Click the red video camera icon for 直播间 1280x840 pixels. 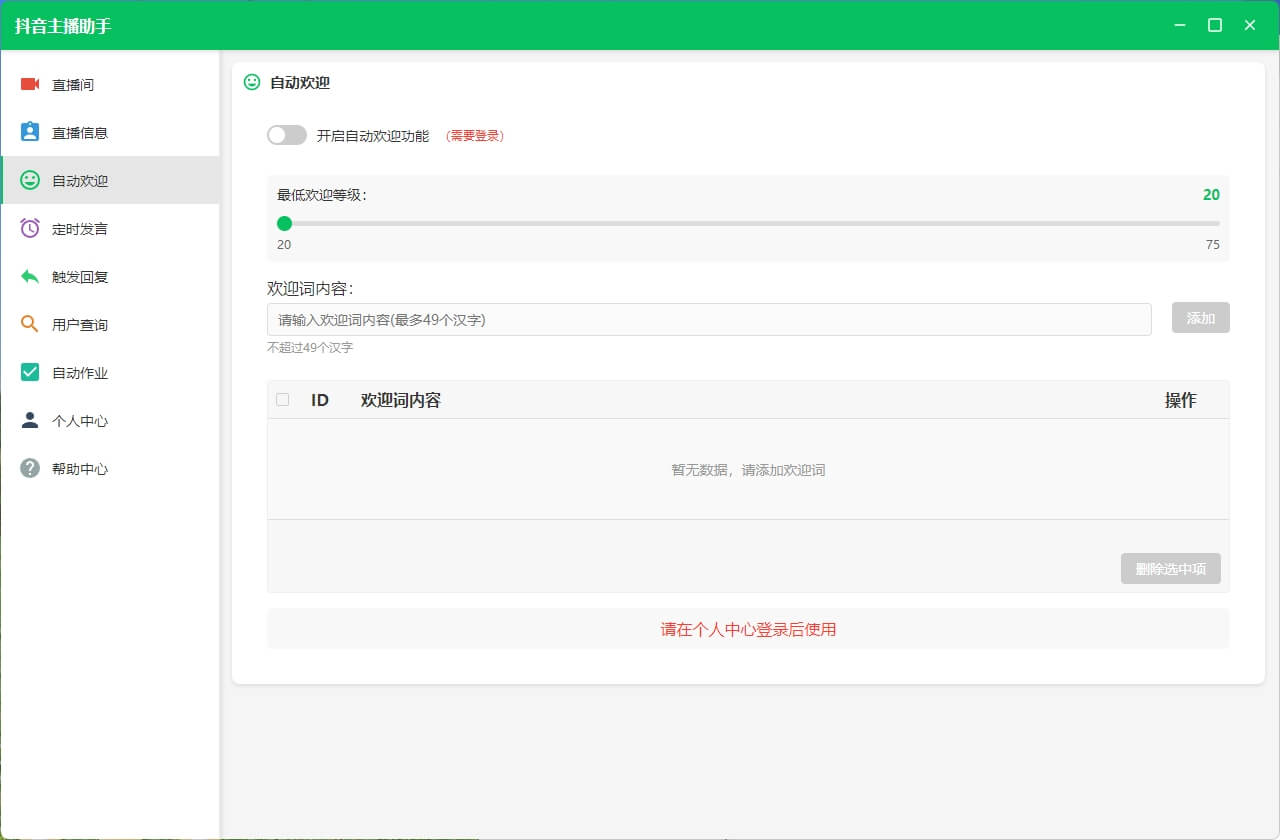tap(30, 84)
